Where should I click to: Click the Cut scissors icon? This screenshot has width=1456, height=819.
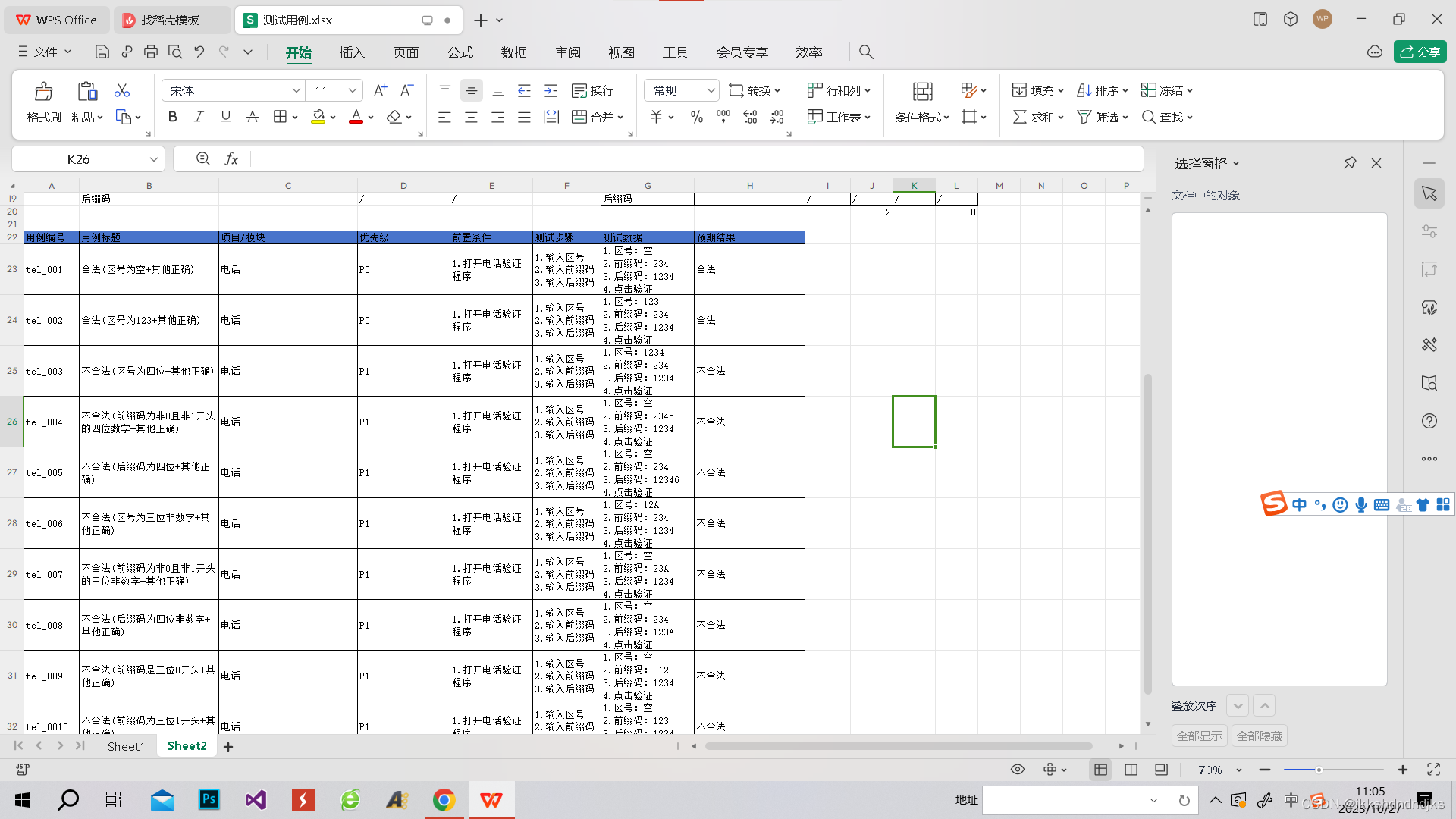coord(122,90)
